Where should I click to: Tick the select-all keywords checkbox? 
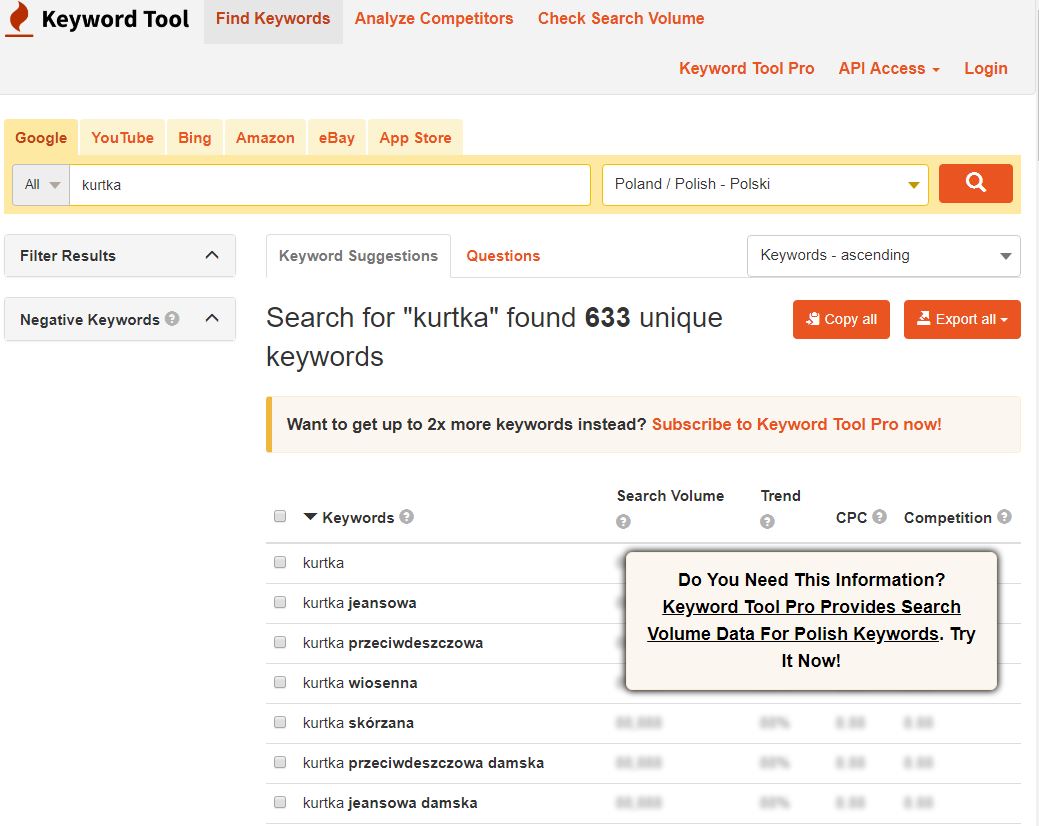tap(280, 516)
